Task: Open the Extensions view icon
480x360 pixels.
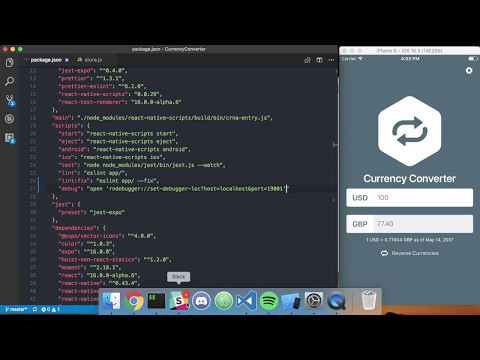Action: pyautogui.click(x=10, y=138)
